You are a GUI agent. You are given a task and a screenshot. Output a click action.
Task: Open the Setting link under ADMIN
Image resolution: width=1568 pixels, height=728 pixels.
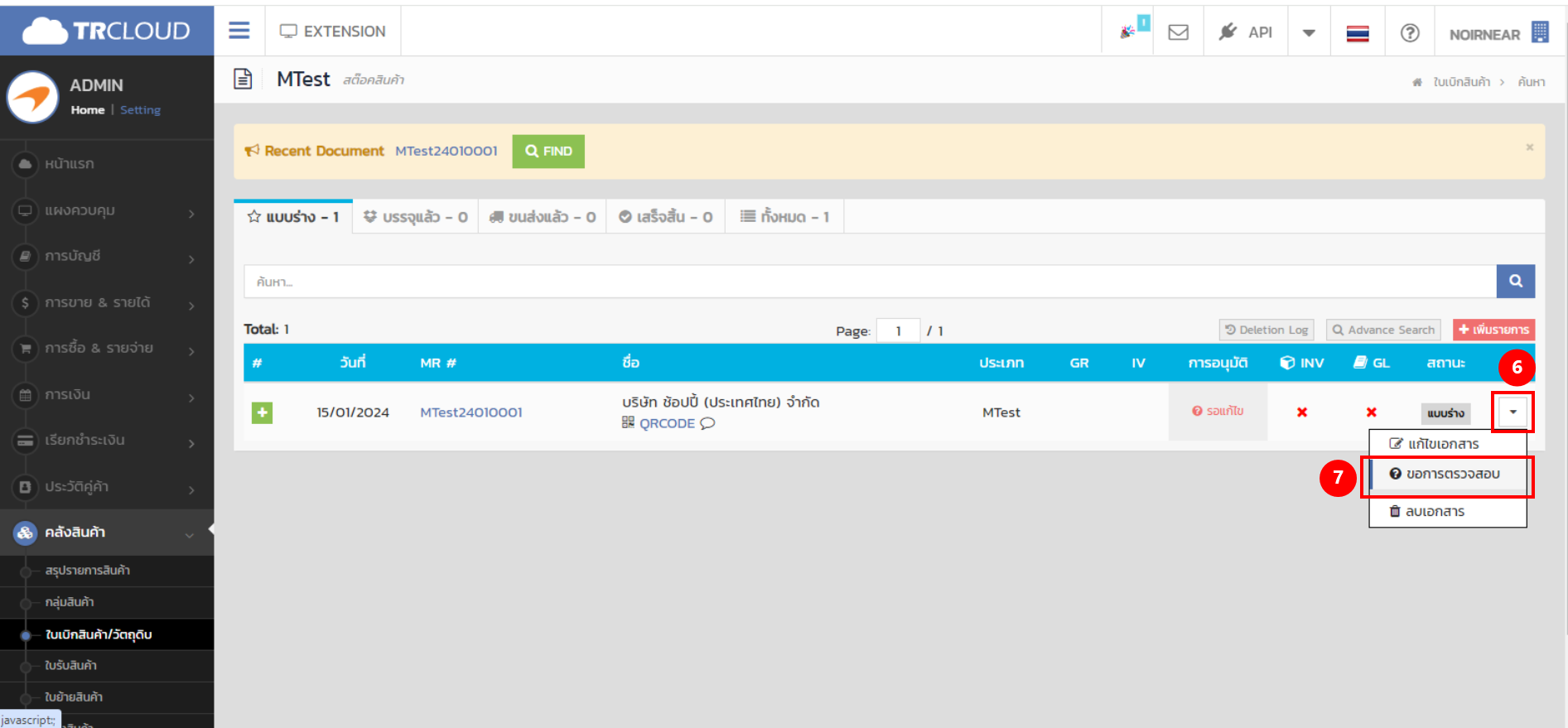tap(140, 109)
